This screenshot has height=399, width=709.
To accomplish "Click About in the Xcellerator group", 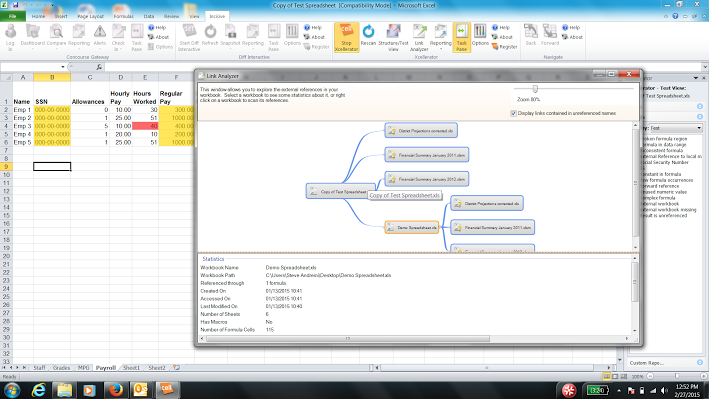I will [502, 37].
